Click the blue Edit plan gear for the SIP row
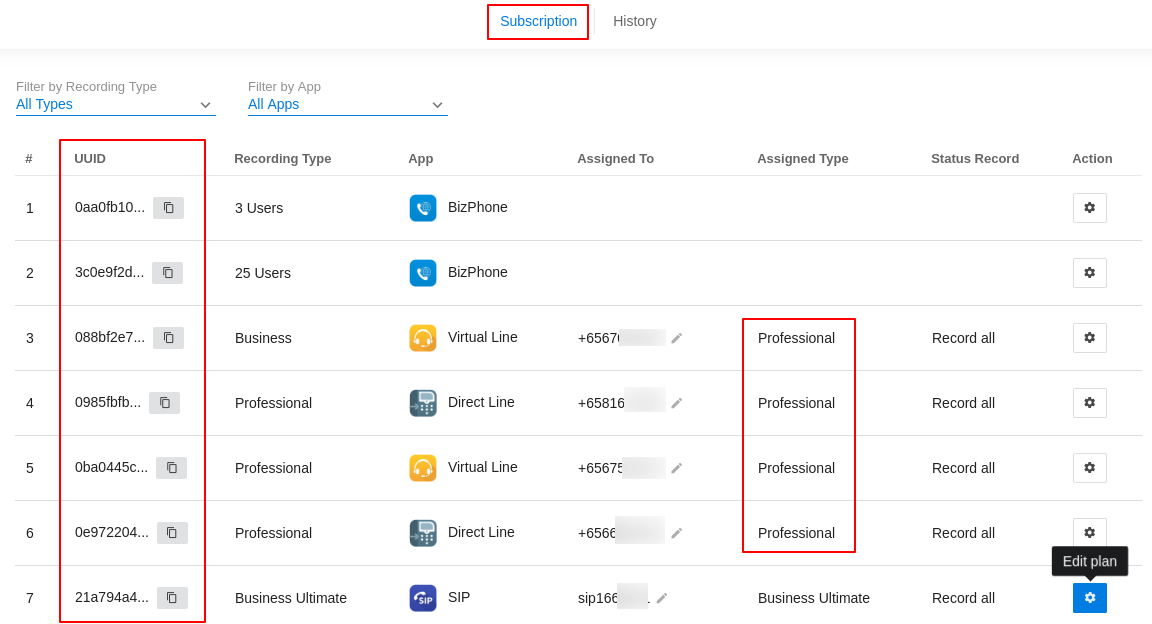 pyautogui.click(x=1090, y=598)
